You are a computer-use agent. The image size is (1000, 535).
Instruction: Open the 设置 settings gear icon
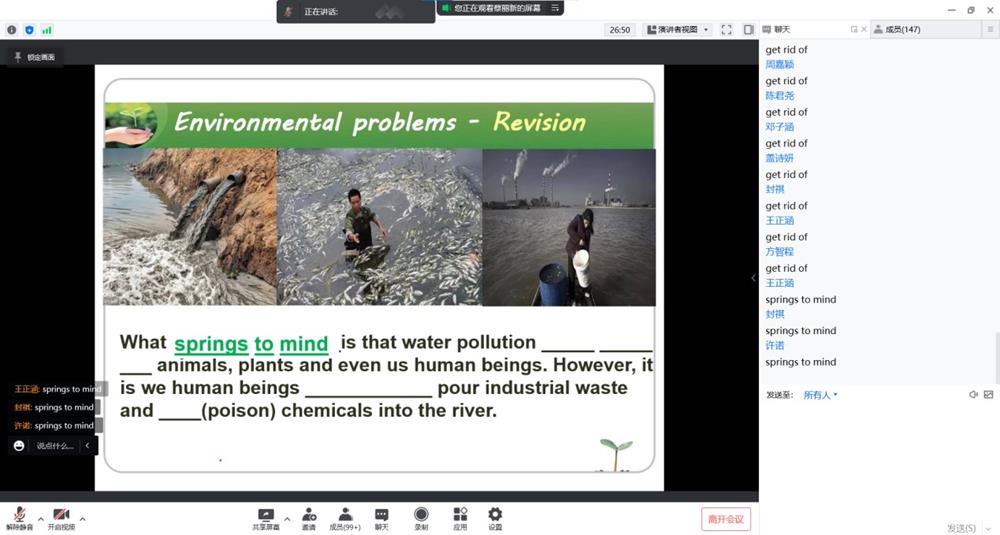pyautogui.click(x=495, y=517)
